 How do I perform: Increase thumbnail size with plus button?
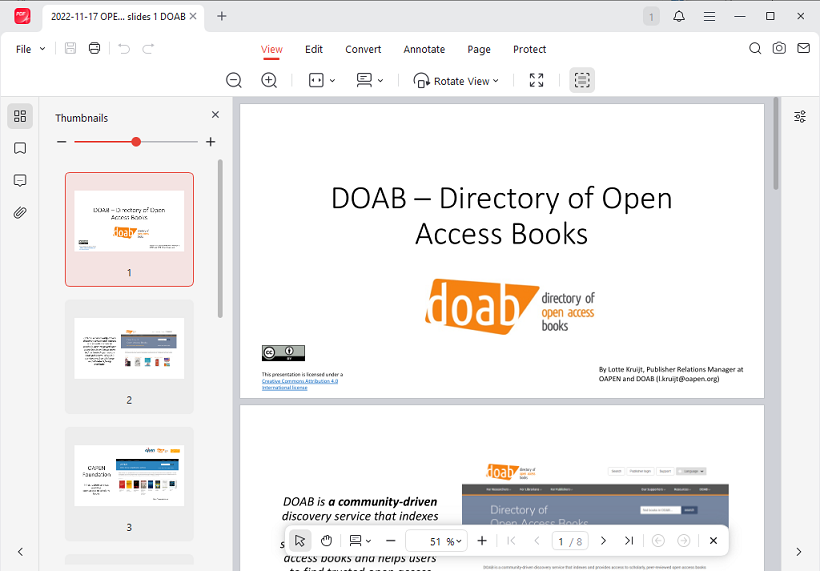point(211,142)
